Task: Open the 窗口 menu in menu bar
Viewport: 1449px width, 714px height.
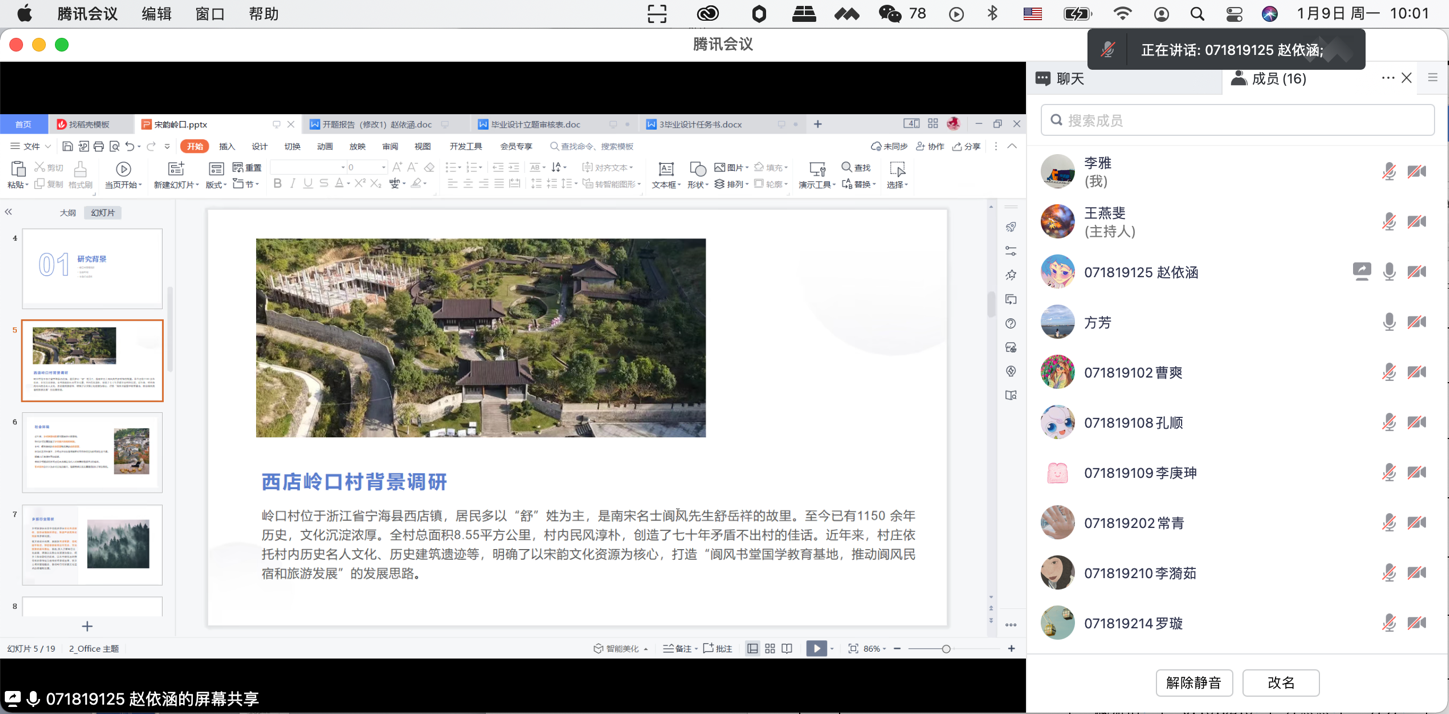Action: [x=210, y=14]
